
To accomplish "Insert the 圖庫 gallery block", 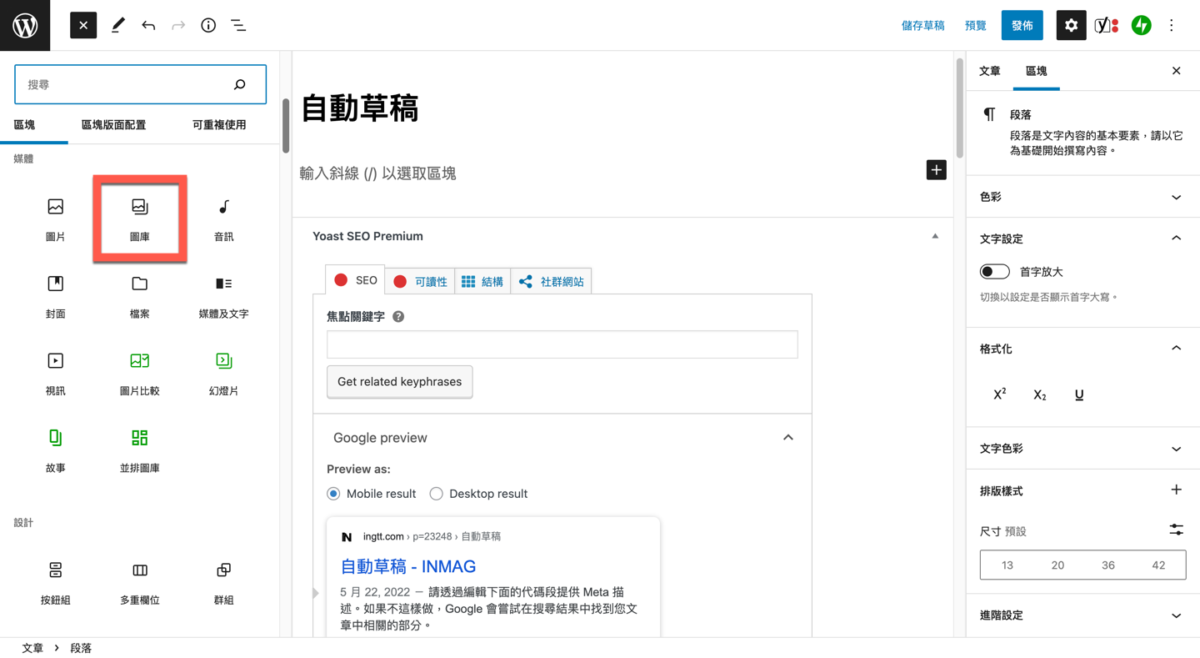I will tap(140, 219).
